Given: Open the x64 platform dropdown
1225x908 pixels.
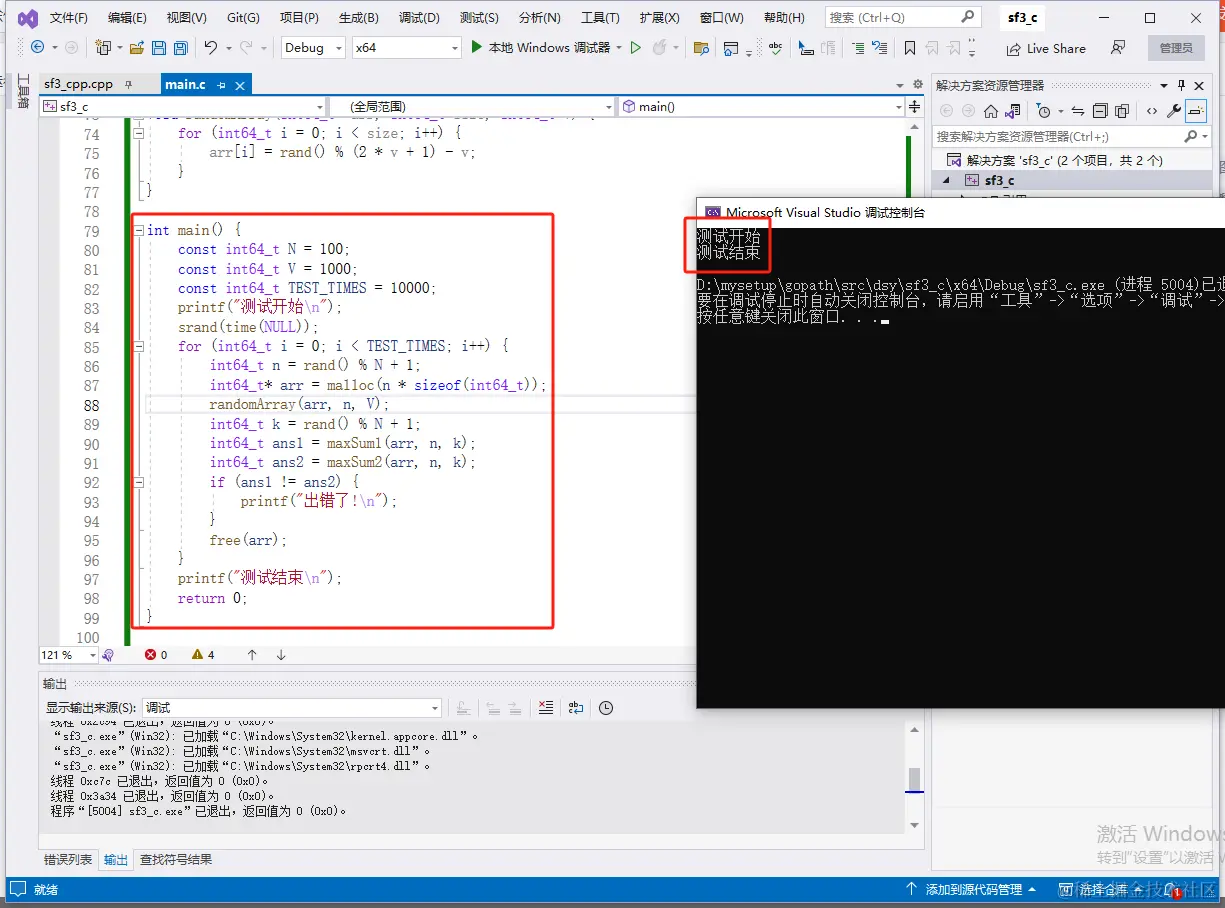Looking at the screenshot, I should coord(406,48).
